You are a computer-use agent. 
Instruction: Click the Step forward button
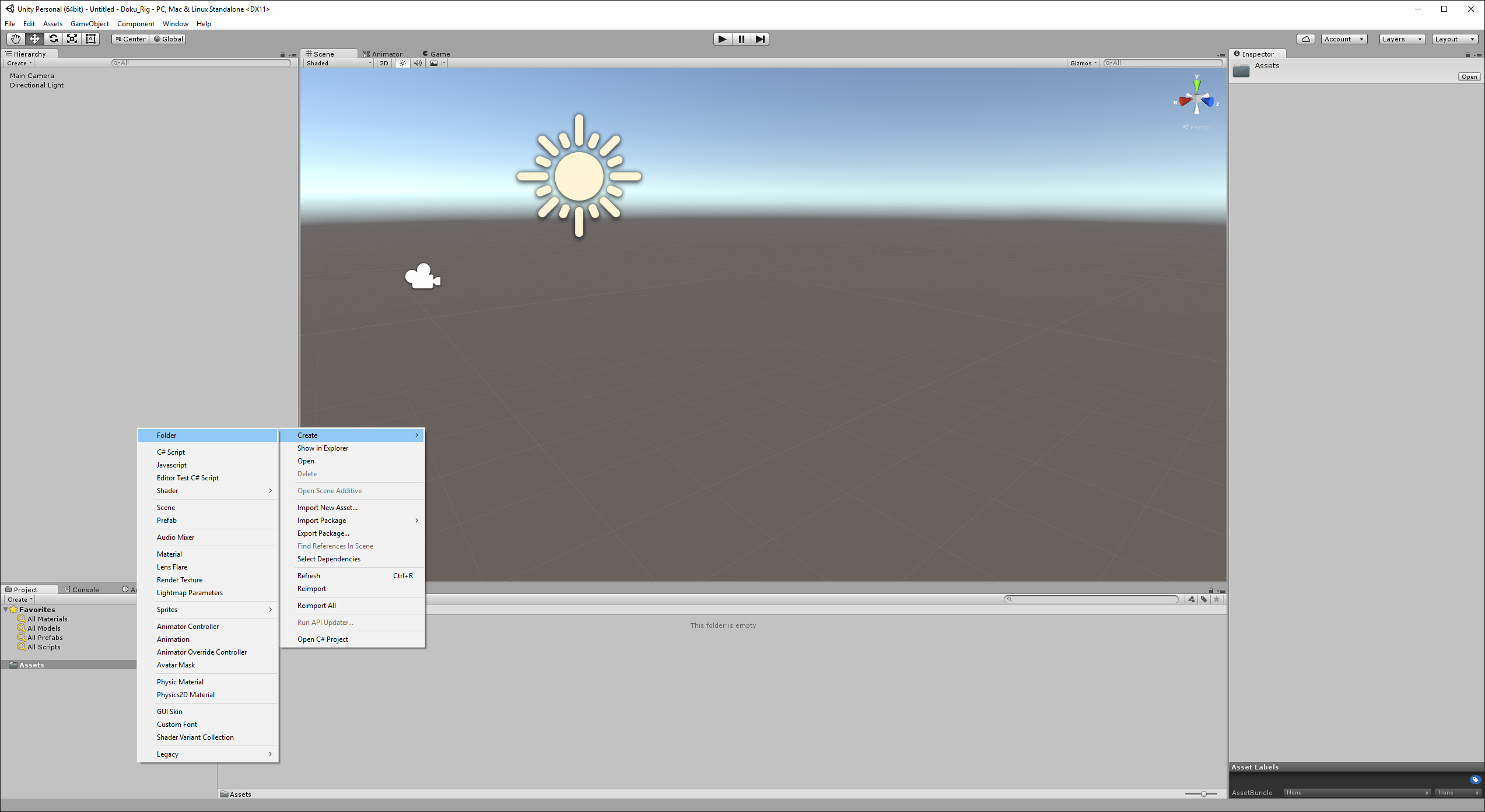tap(760, 39)
